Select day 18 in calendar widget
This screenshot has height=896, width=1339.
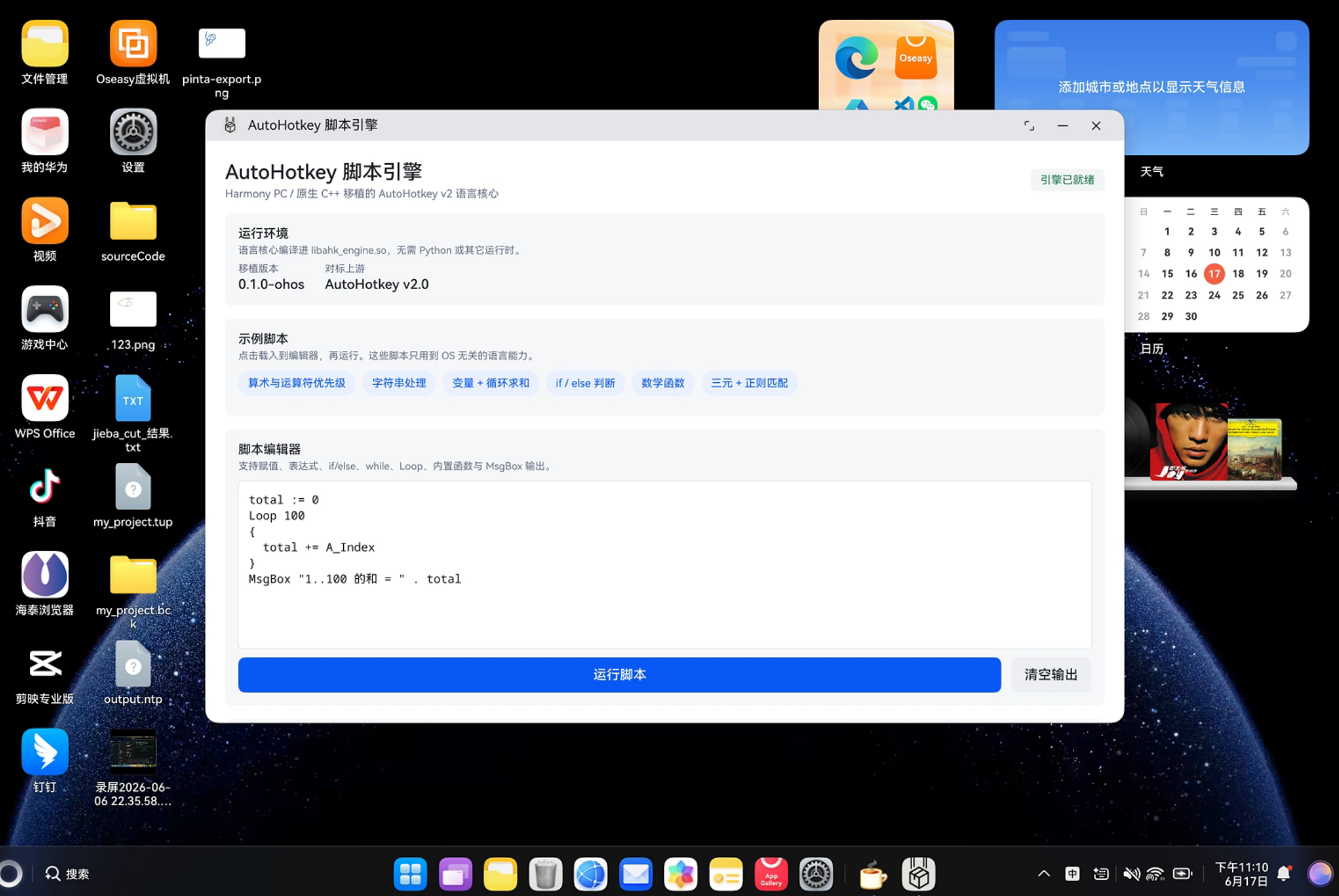point(1238,274)
